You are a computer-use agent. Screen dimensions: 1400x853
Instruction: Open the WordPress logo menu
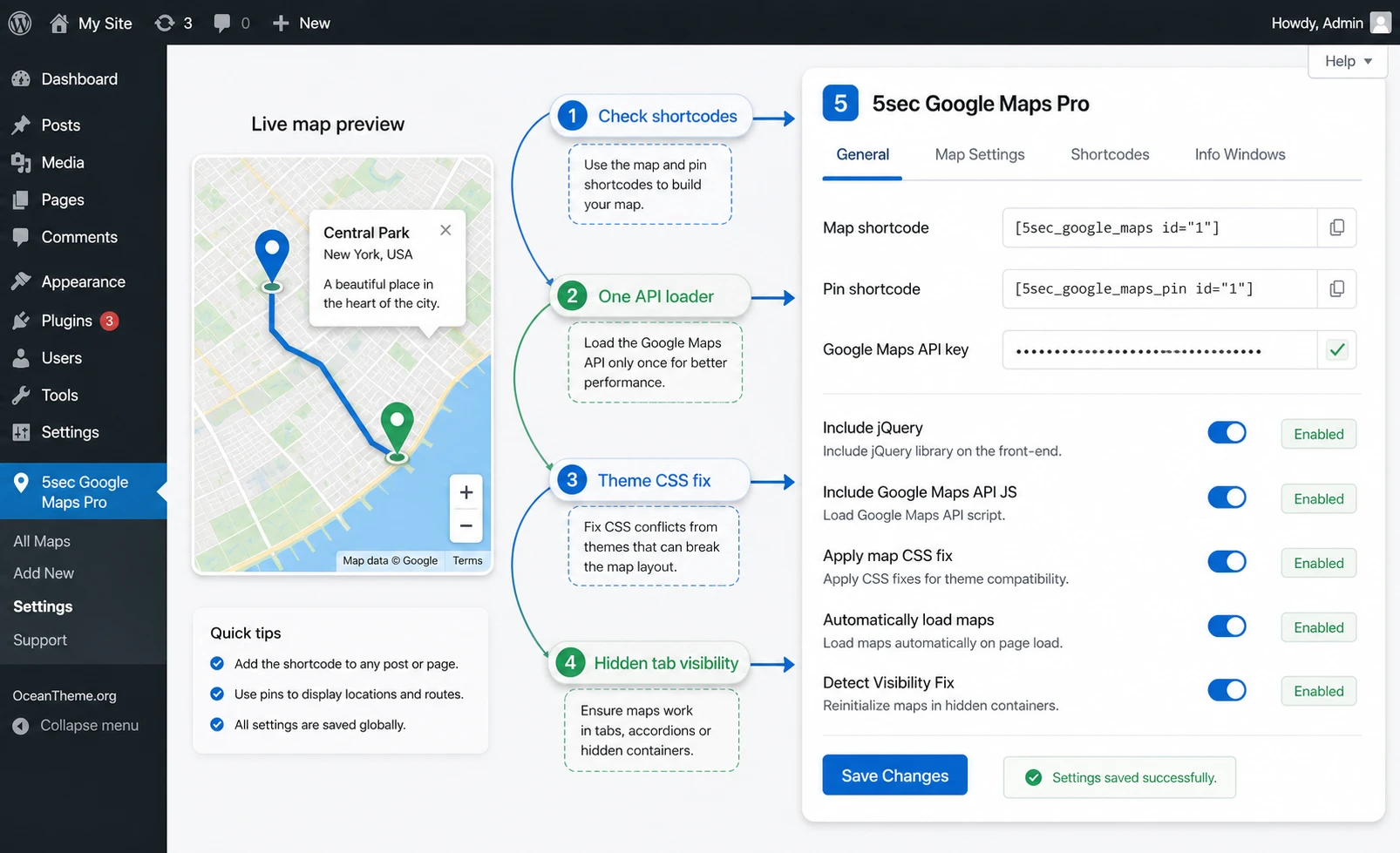pos(20,23)
